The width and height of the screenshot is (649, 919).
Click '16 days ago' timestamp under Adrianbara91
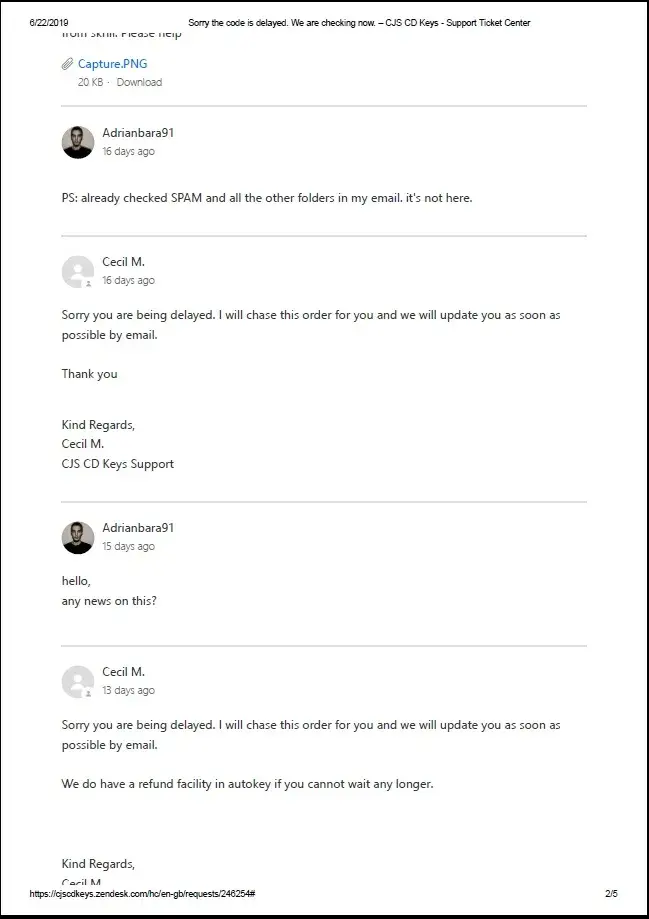coord(128,152)
